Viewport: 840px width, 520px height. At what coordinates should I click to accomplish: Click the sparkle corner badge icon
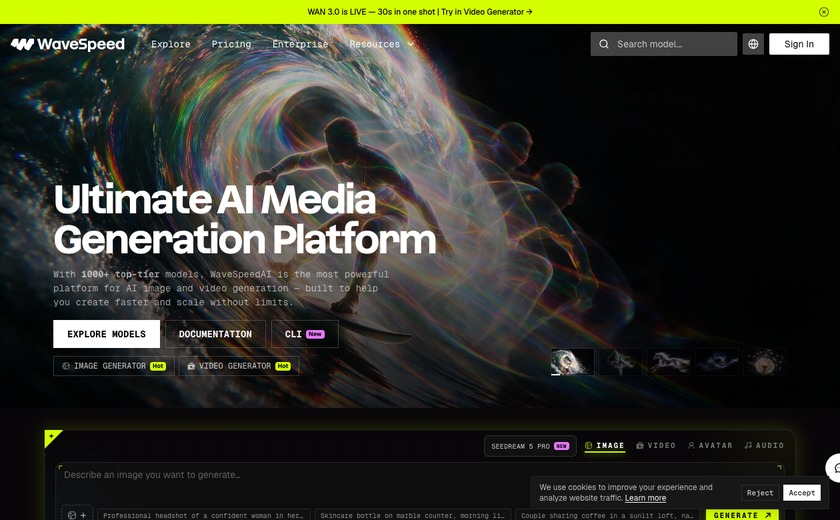[x=52, y=436]
